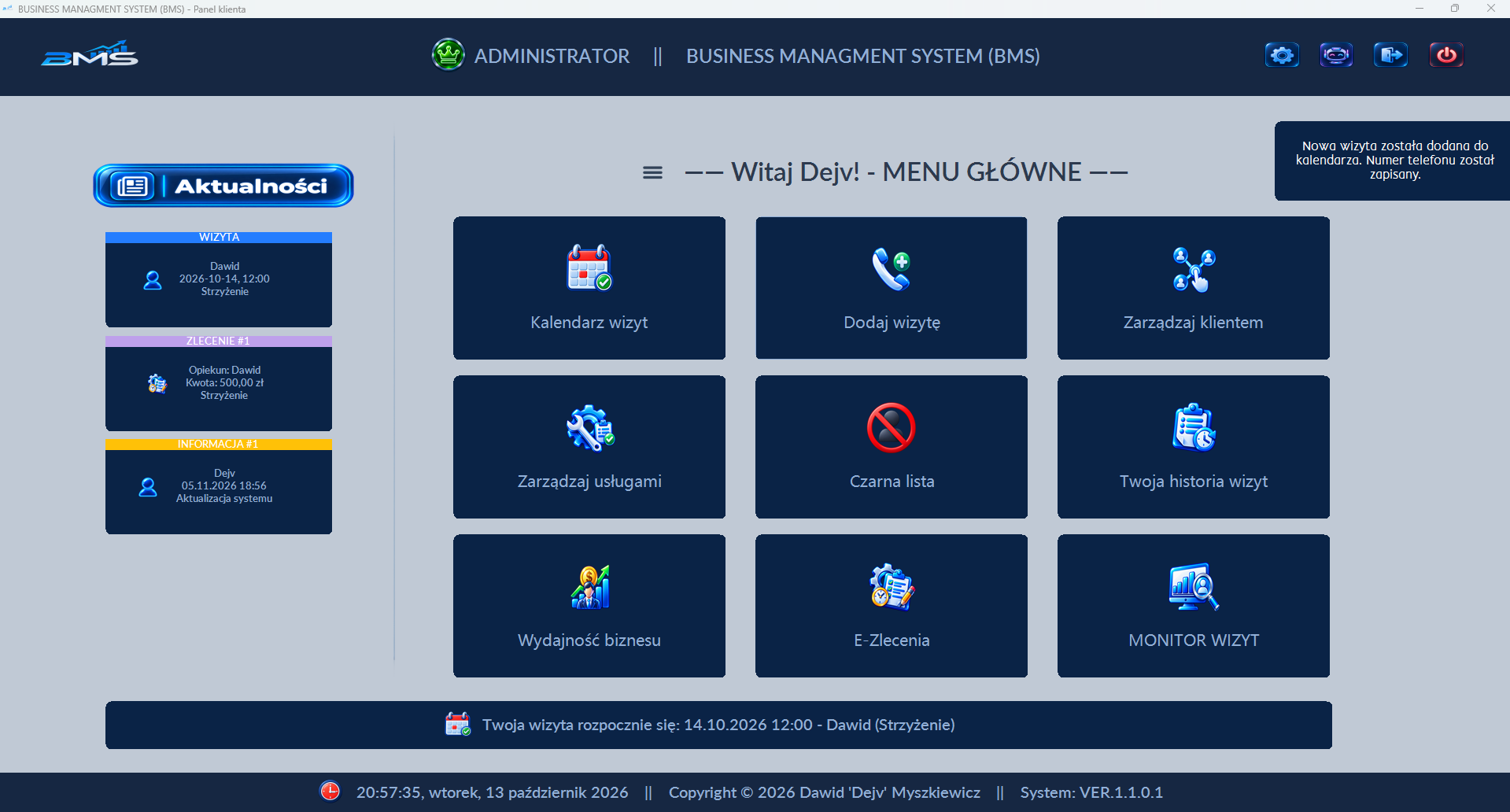Click the person icon in INFORMACJA #1 card
Image resolution: width=1510 pixels, height=812 pixels.
[148, 487]
